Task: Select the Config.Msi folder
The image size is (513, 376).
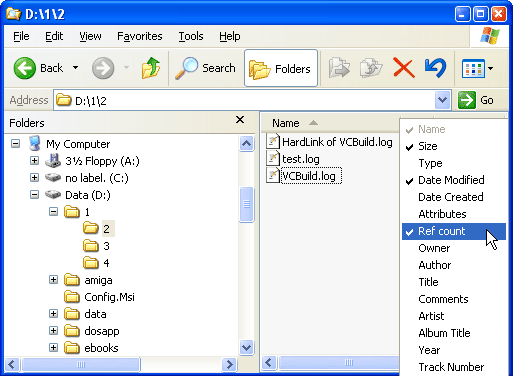Action: tap(109, 297)
